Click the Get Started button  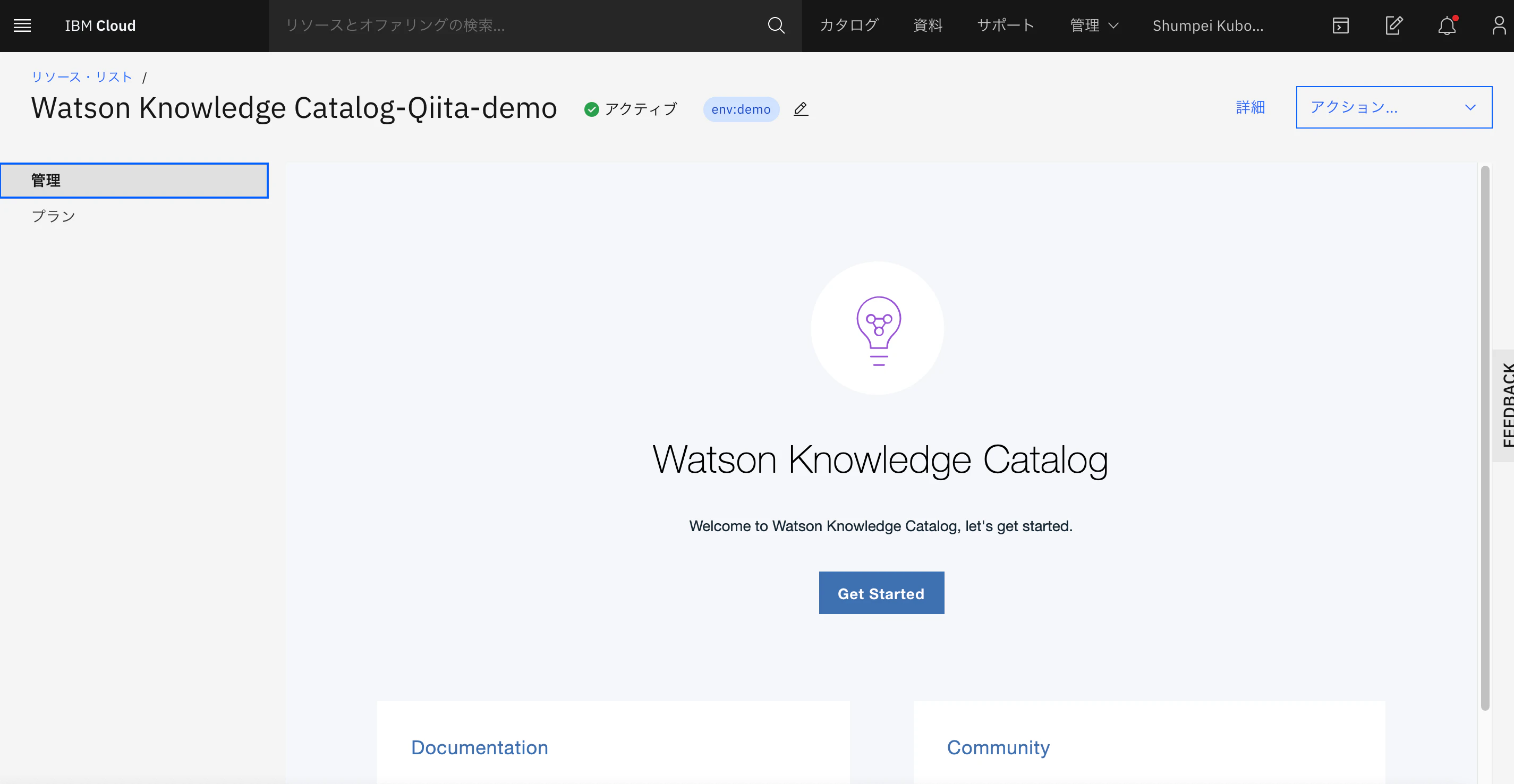click(882, 593)
